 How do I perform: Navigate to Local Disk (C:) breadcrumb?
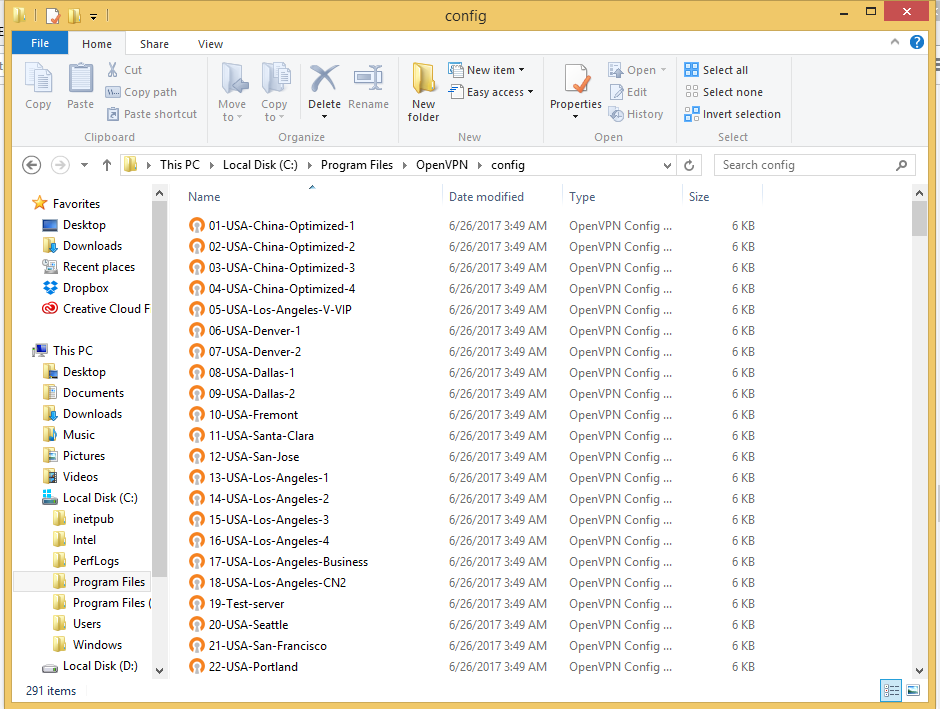click(260, 165)
